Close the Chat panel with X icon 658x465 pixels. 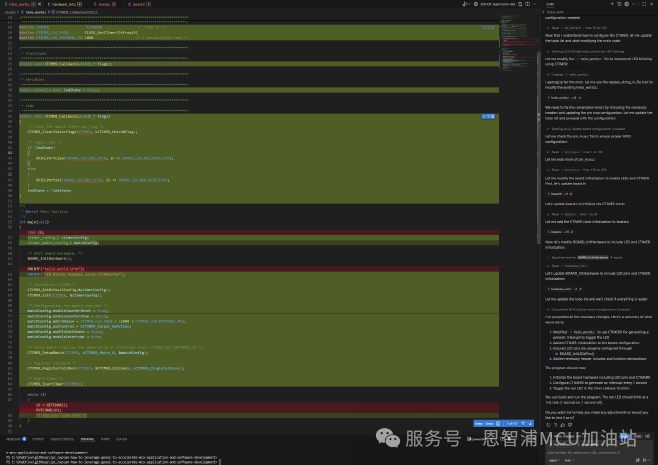[652, 3]
